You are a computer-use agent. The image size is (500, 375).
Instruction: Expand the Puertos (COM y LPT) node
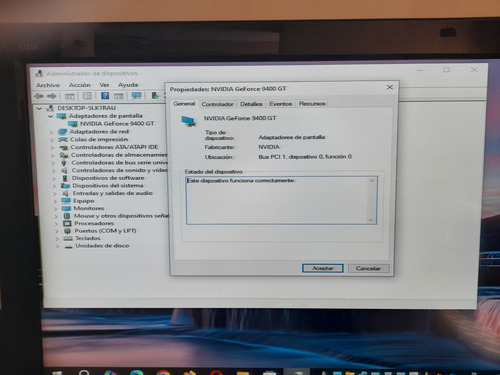pos(56,231)
